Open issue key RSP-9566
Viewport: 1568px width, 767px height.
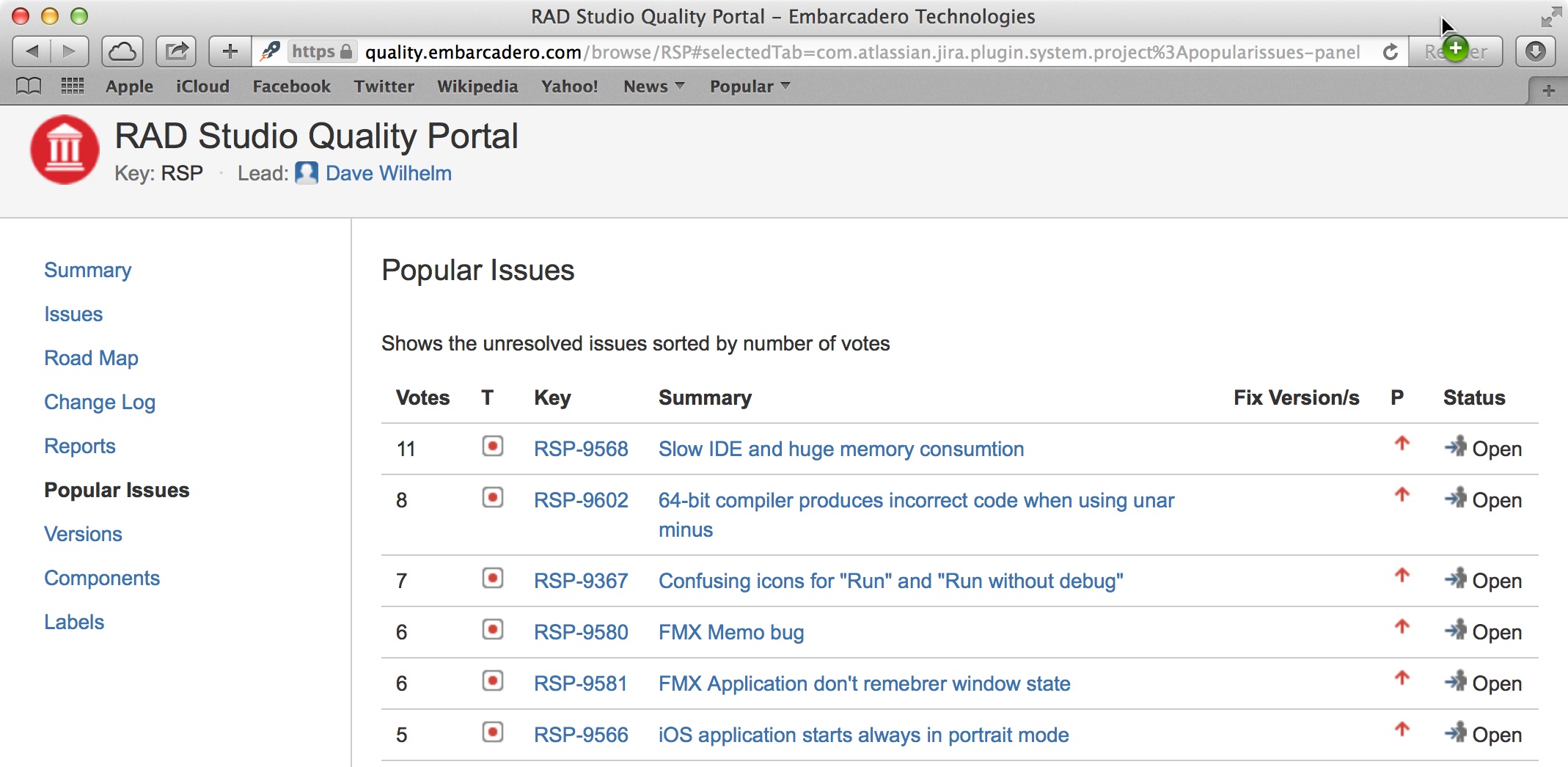(x=581, y=735)
